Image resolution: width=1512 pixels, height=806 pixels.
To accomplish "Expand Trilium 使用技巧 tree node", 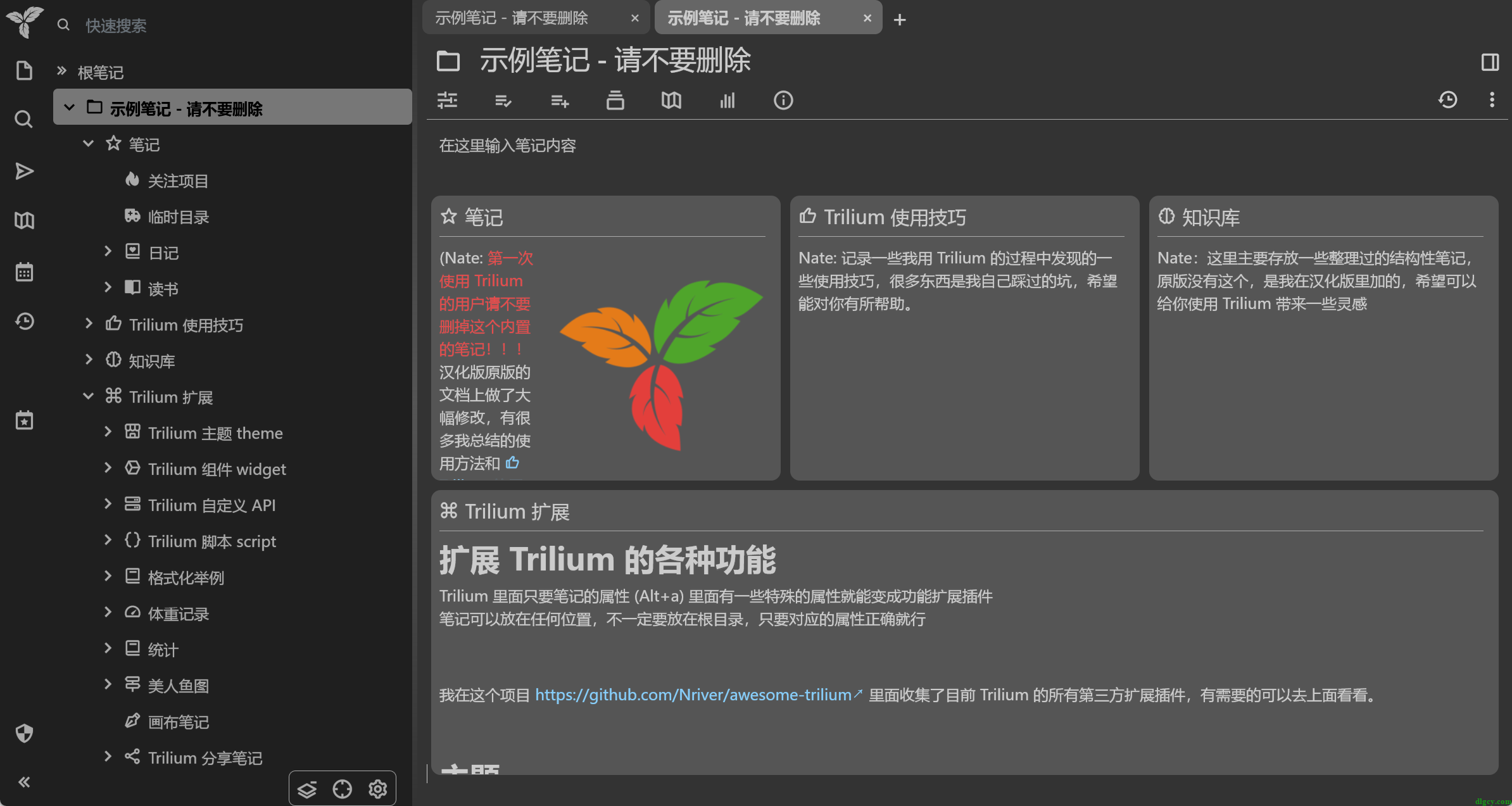I will click(89, 324).
